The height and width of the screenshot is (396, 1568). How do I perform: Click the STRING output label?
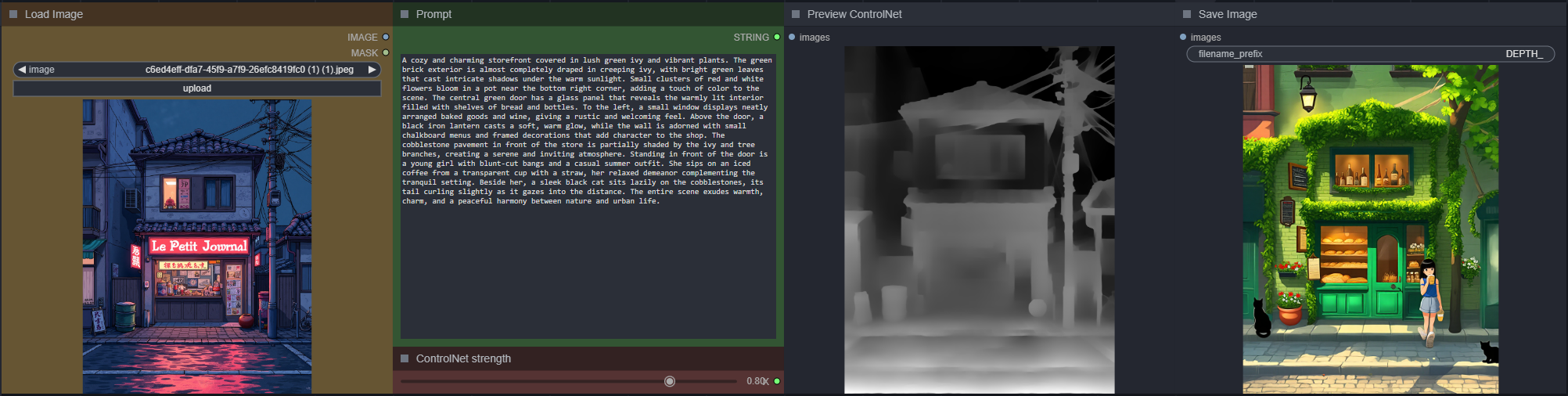[x=751, y=37]
